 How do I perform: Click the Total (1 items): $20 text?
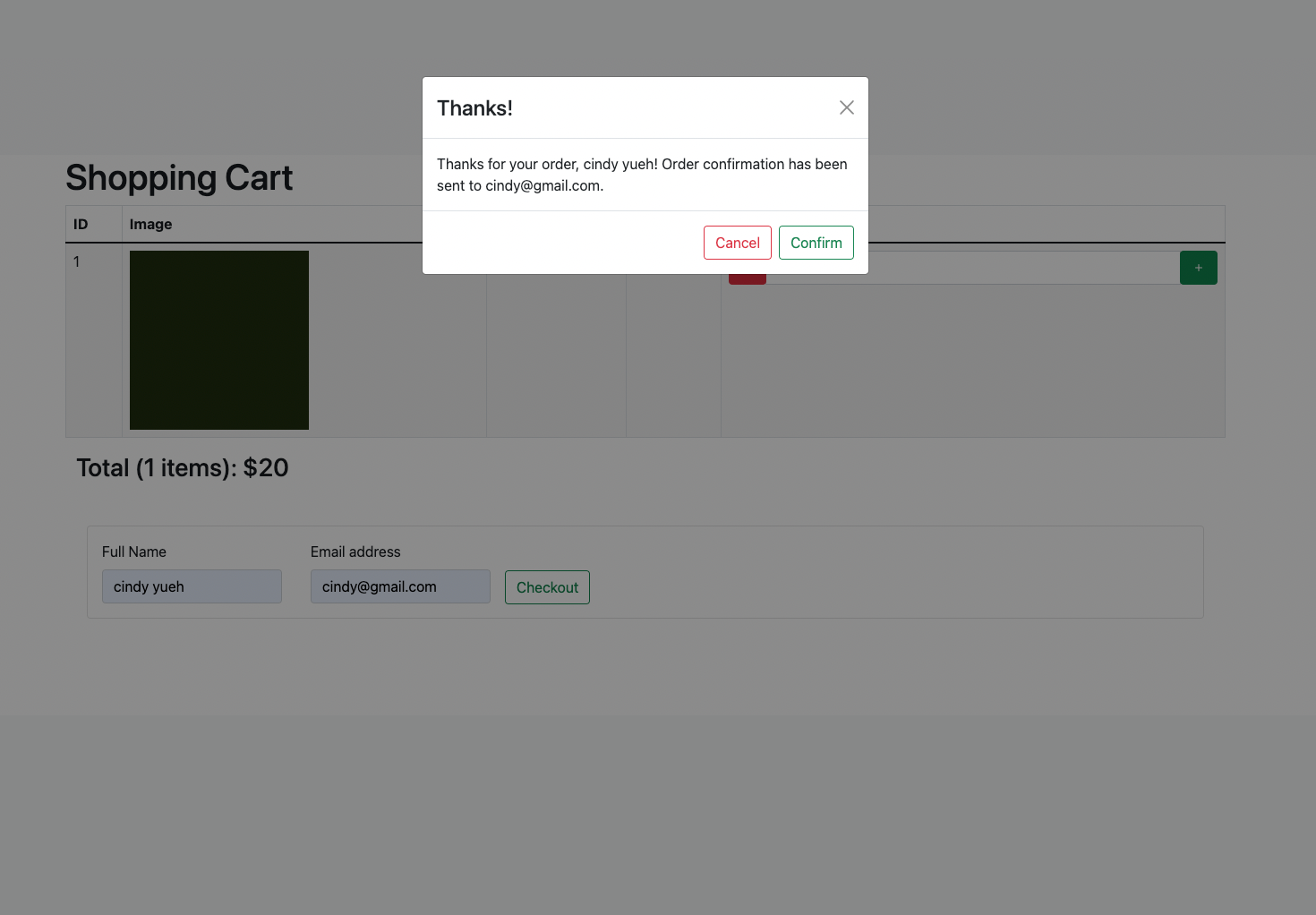click(x=183, y=467)
